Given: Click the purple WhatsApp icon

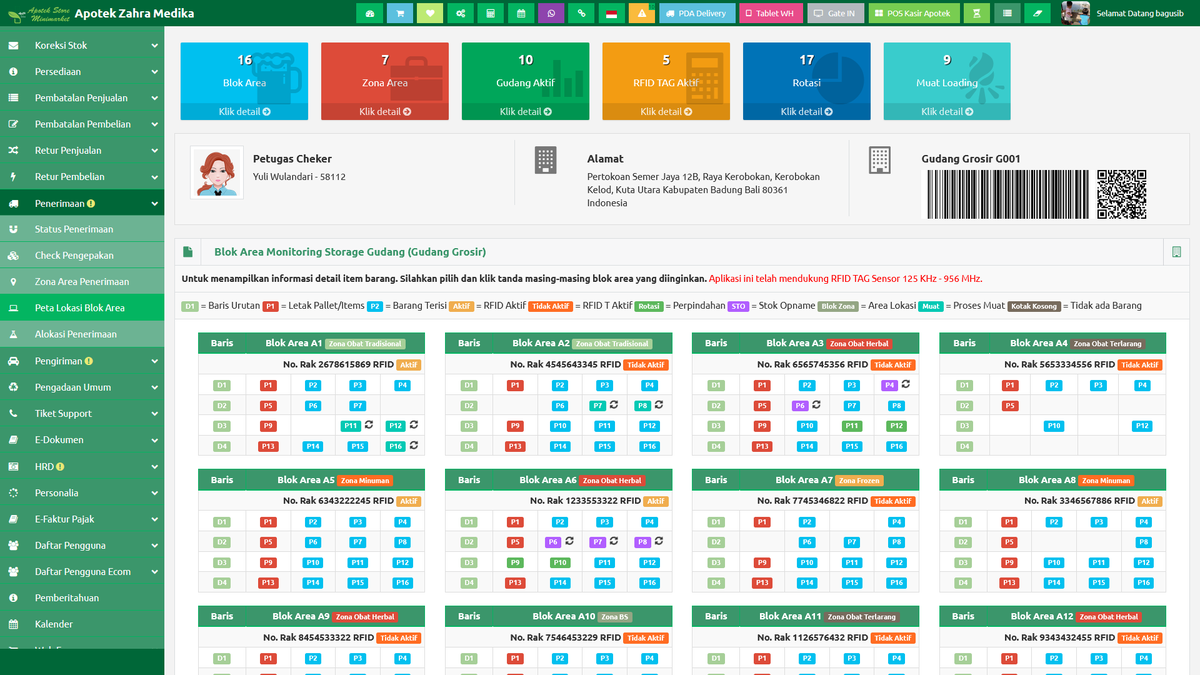Looking at the screenshot, I should 551,13.
